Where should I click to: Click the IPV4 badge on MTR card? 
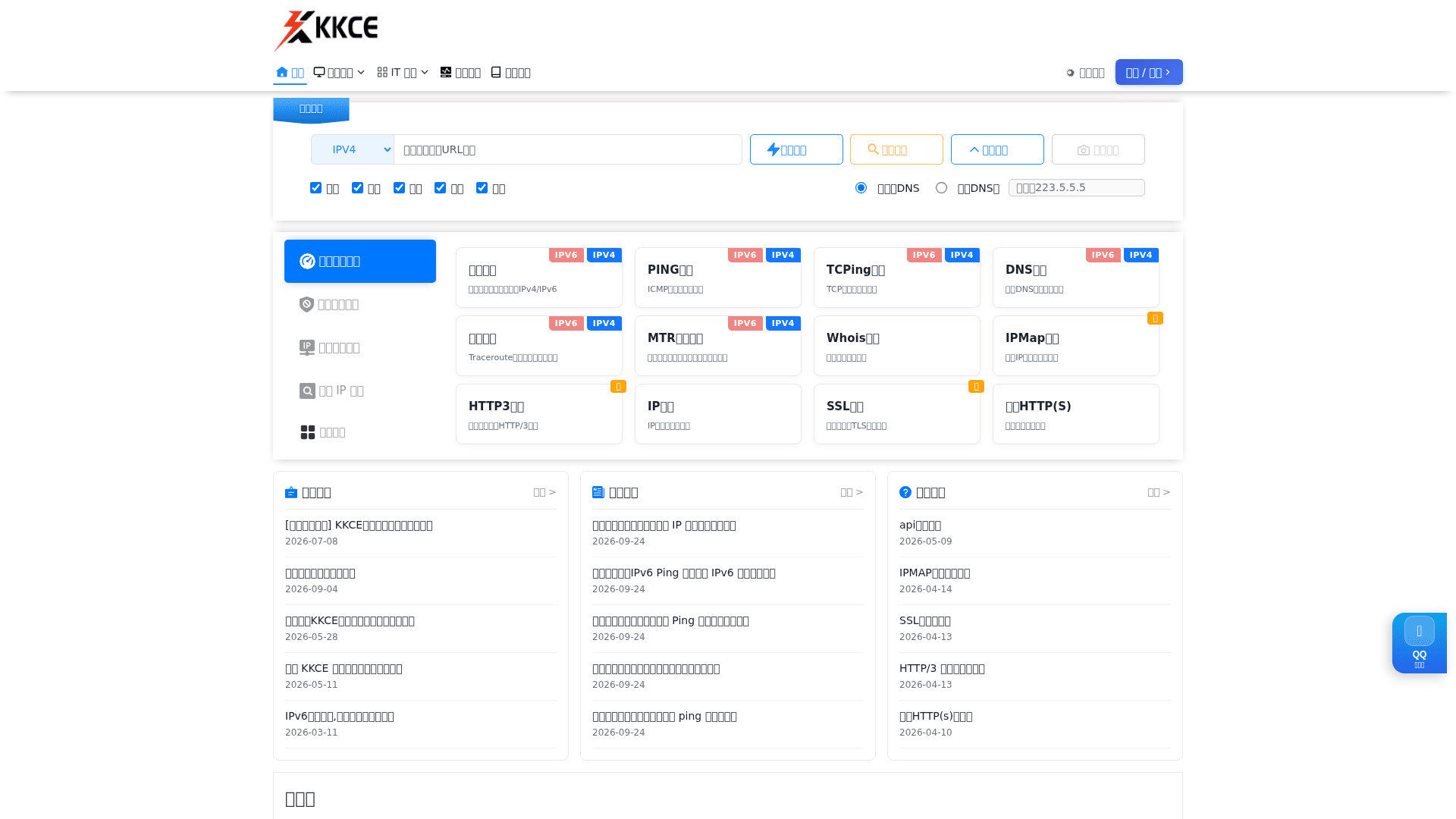click(x=783, y=323)
